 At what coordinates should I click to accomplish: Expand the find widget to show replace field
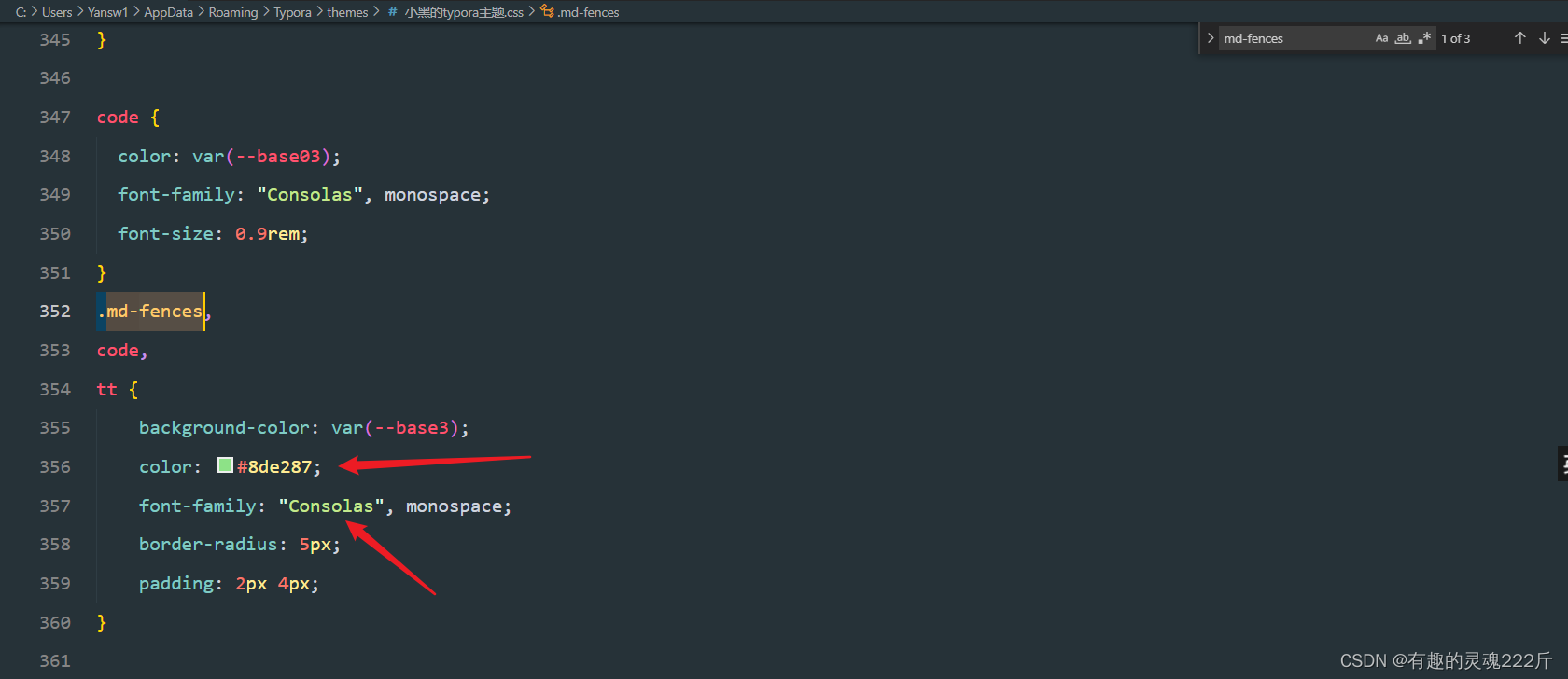pyautogui.click(x=1211, y=37)
